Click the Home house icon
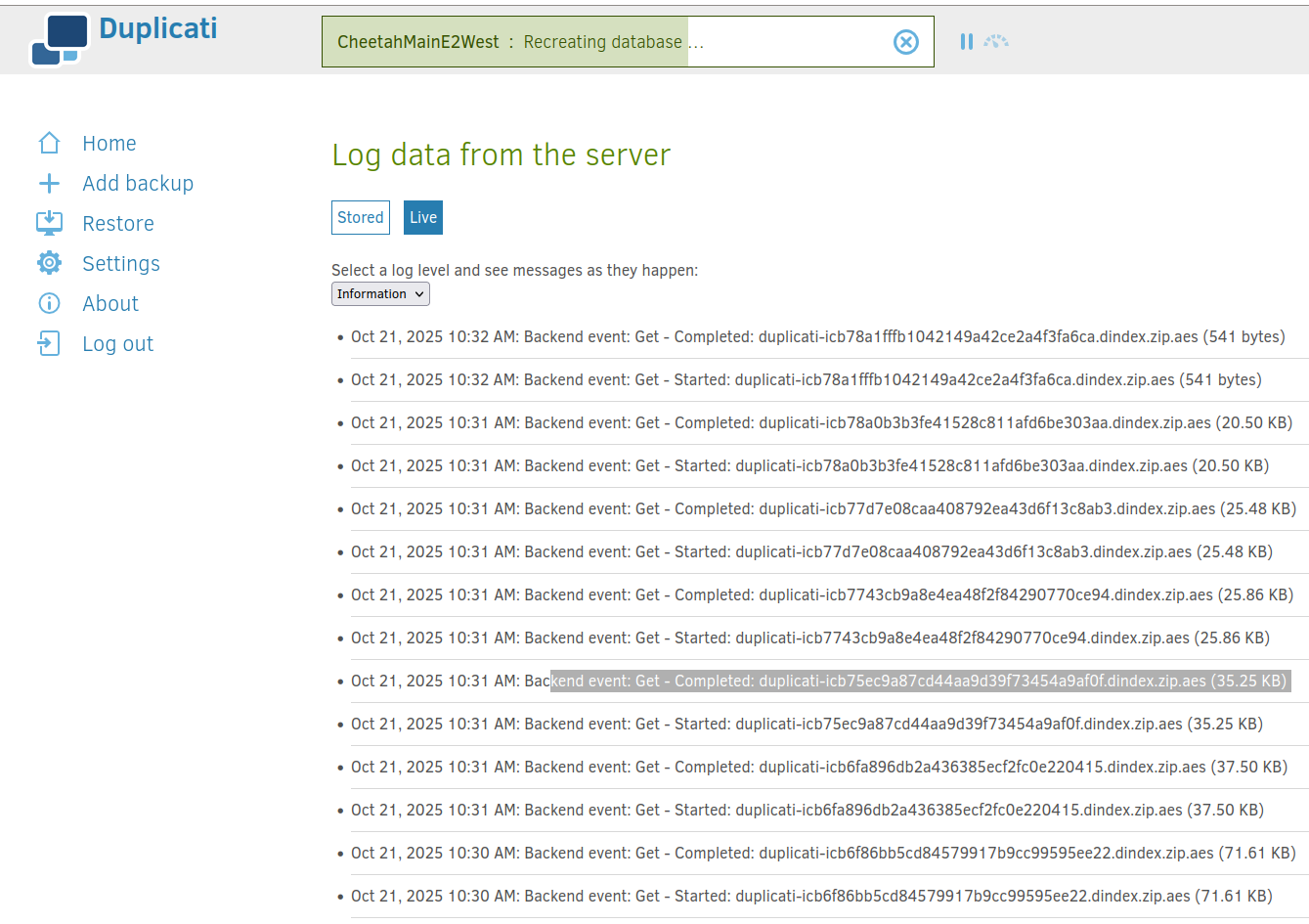Viewport: 1309px width, 924px height. [49, 144]
